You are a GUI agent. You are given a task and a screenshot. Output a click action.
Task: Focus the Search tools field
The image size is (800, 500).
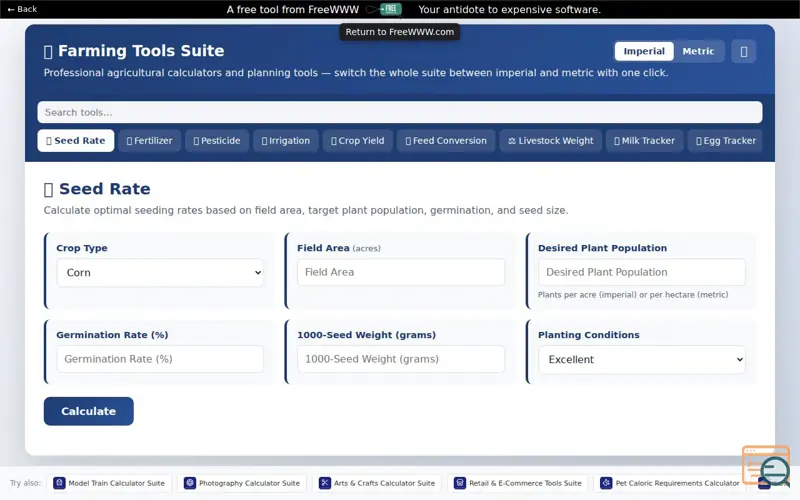tap(399, 112)
